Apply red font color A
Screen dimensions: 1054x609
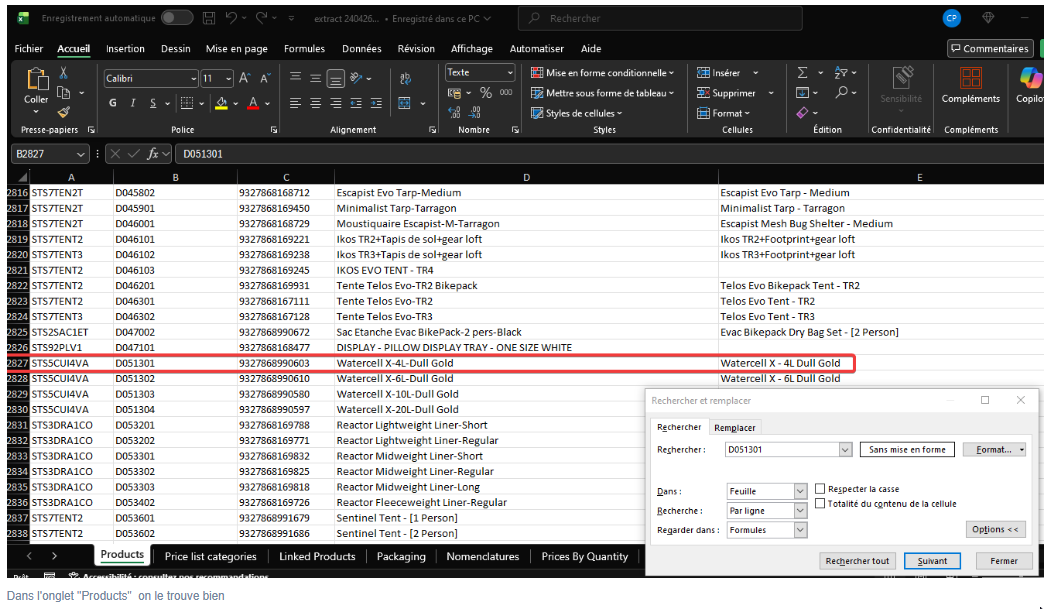(x=253, y=103)
